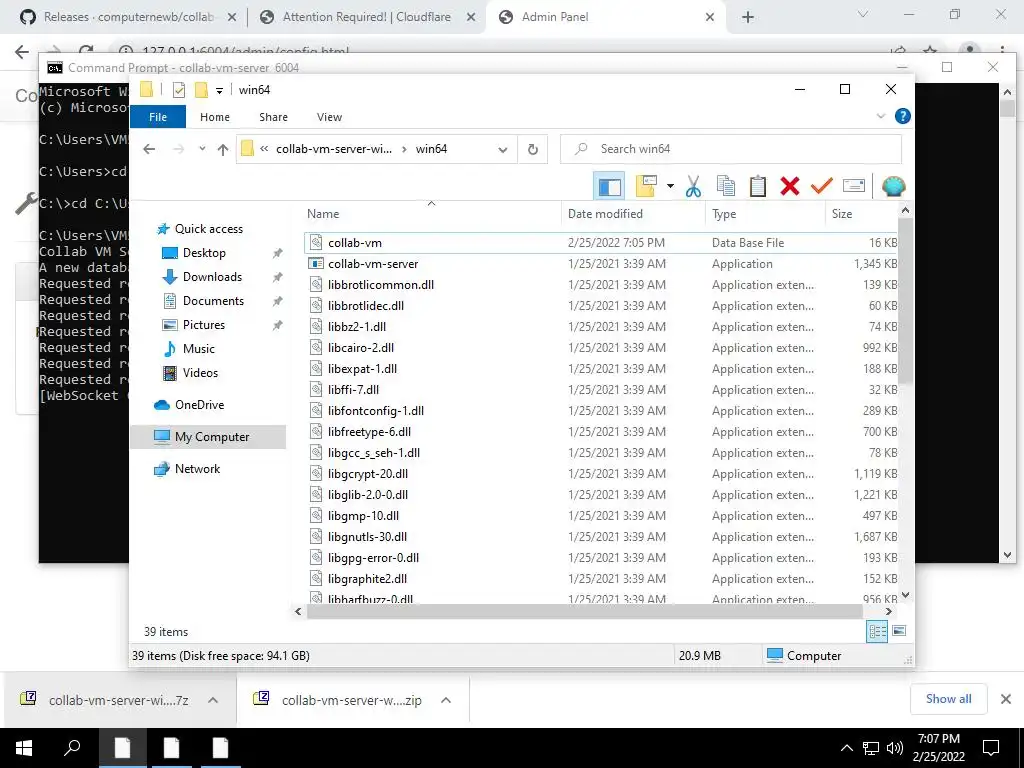This screenshot has height=768, width=1024.
Task: Open options for the .7z download
Action: 213,700
